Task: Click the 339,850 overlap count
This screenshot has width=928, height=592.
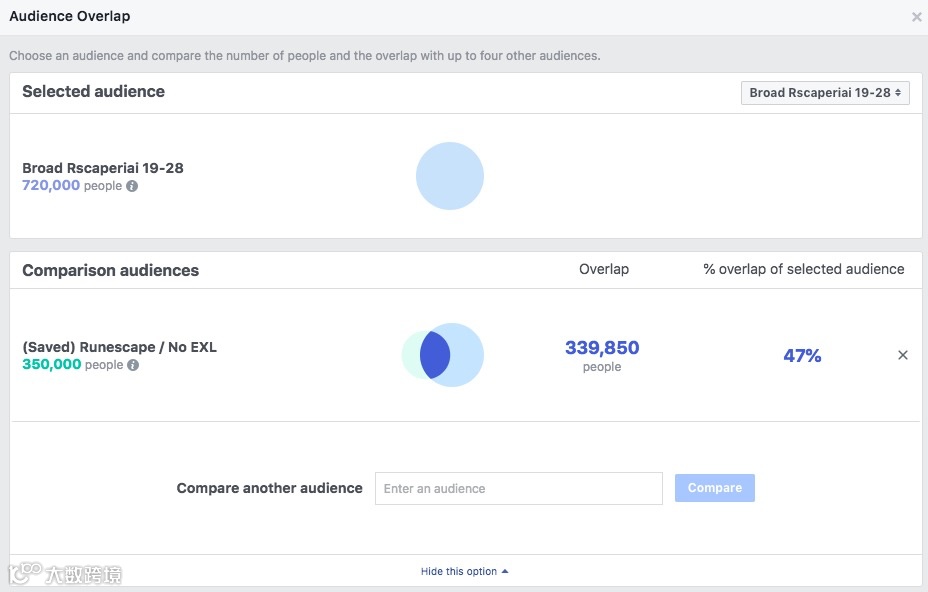Action: [x=602, y=348]
